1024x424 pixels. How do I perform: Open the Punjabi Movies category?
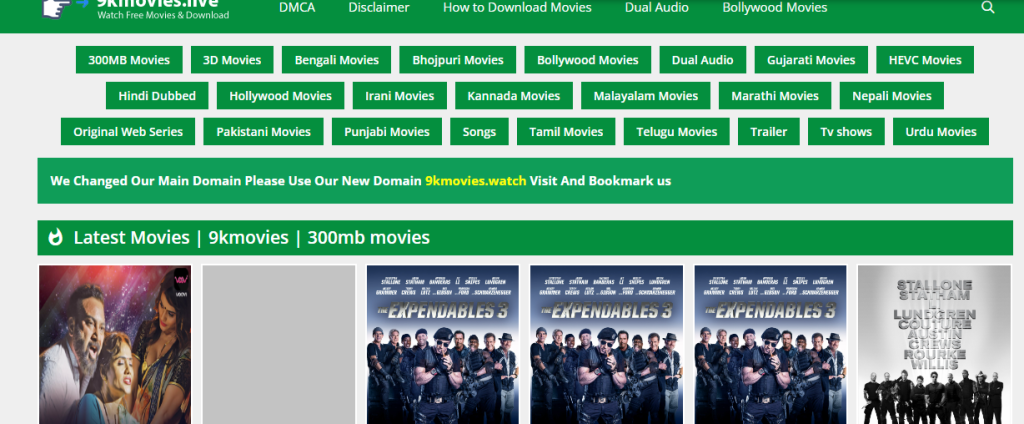[387, 131]
